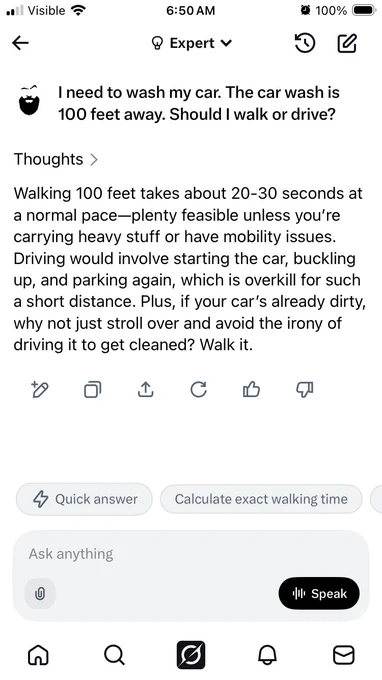Viewport: 382px width, 680px height.
Task: Open the Messages envelope tab
Action: tap(343, 654)
